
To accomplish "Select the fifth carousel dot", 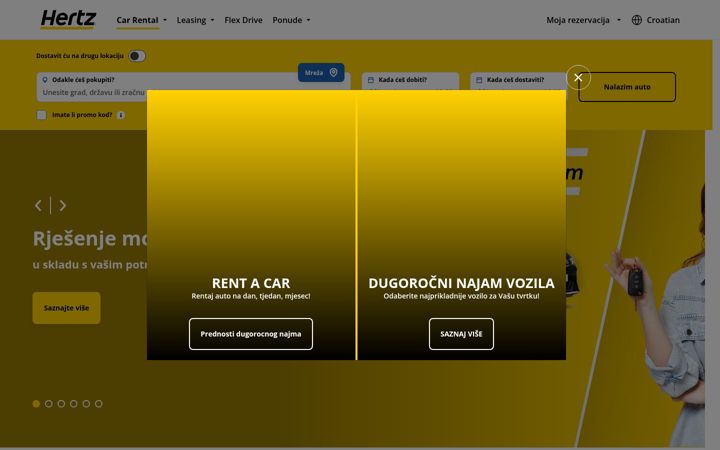I will pos(86,404).
